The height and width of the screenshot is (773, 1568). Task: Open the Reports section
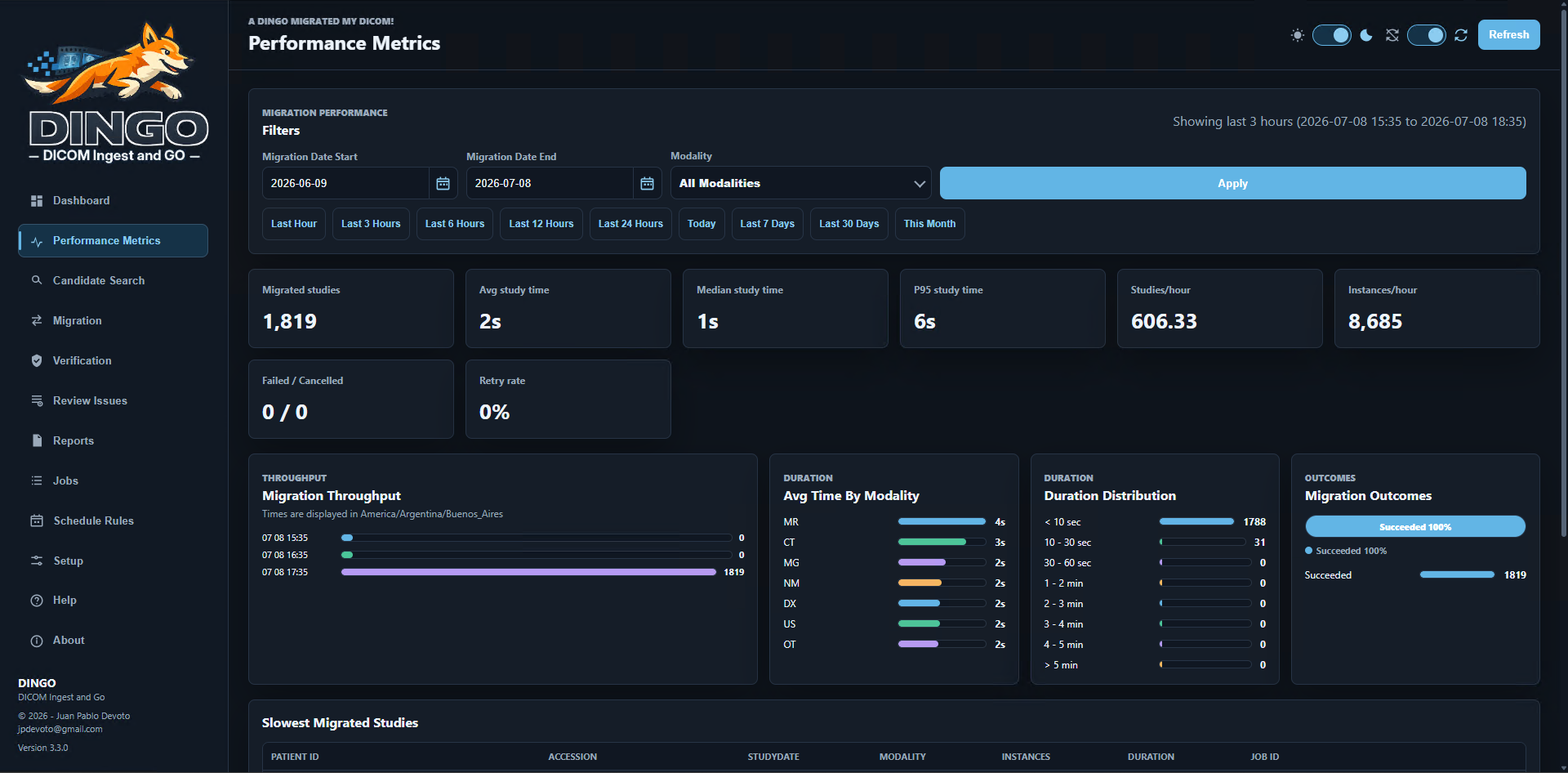113,440
